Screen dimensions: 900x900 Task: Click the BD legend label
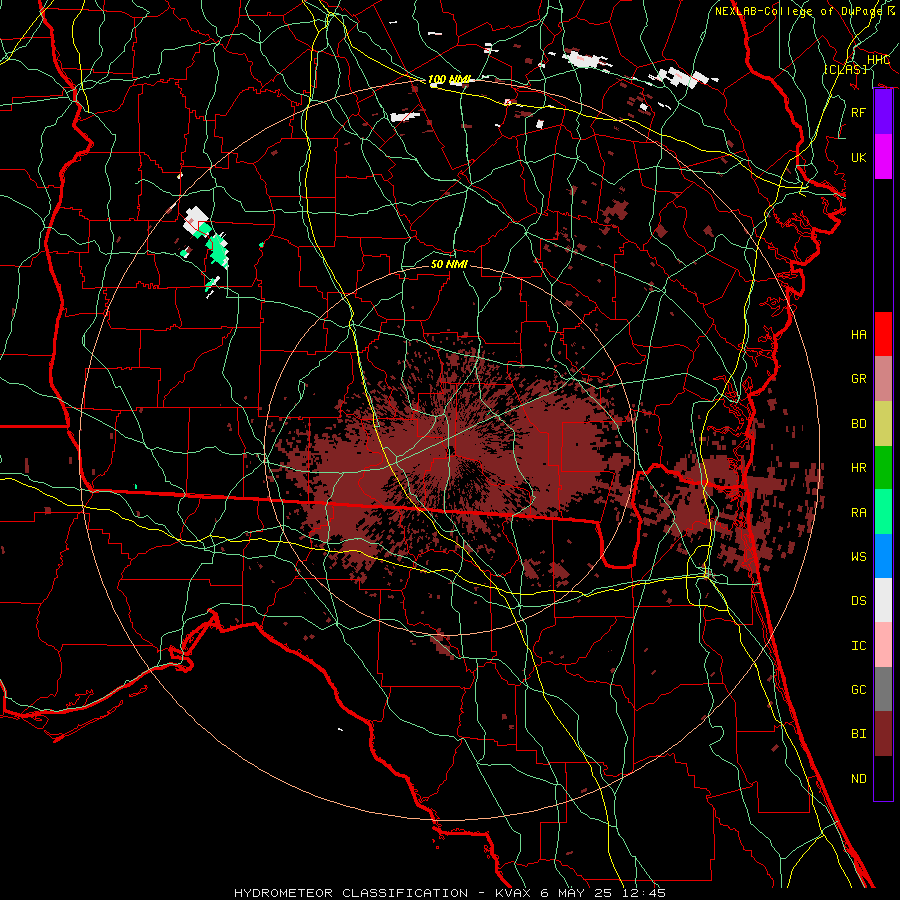(859, 424)
